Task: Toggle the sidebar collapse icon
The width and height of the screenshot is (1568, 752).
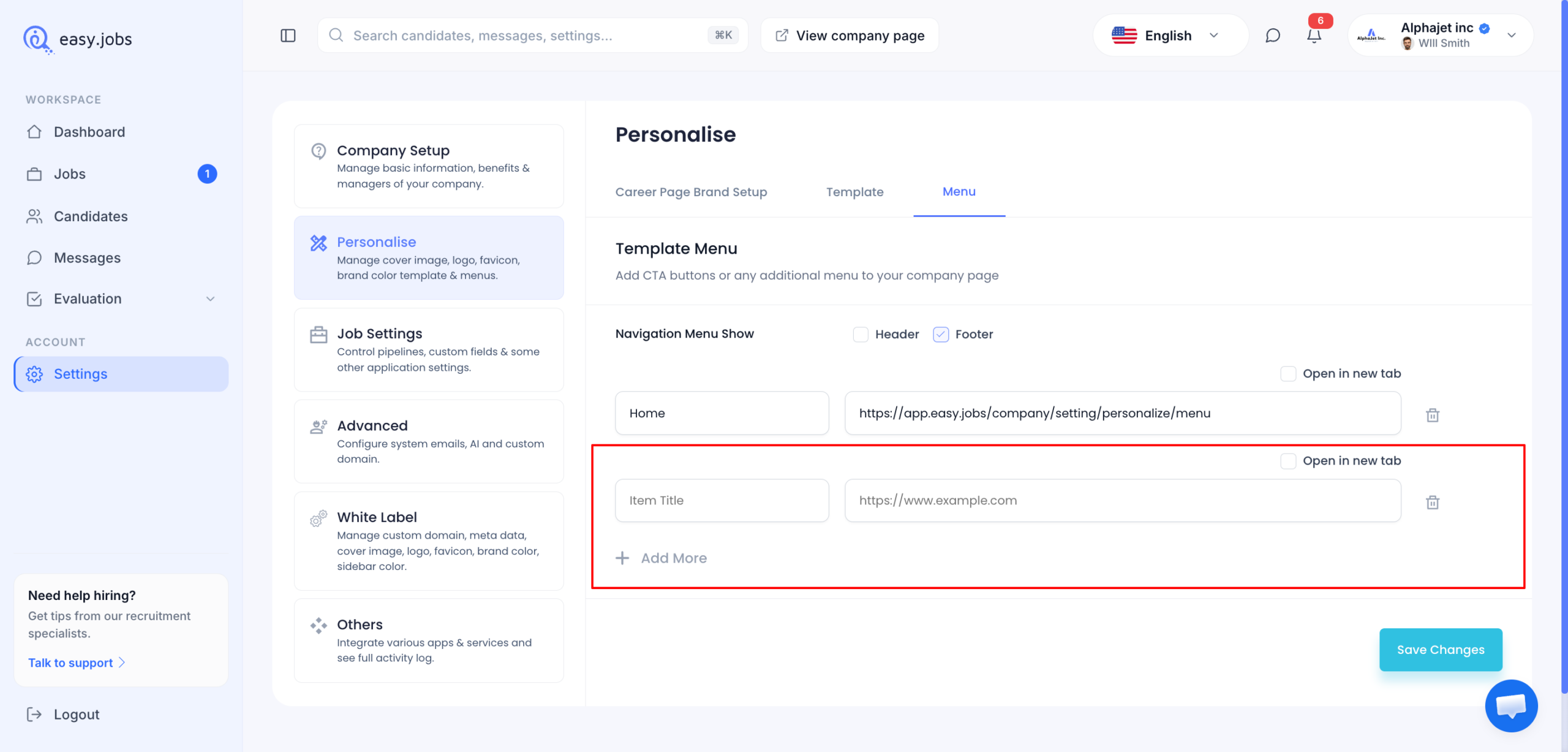Action: click(x=288, y=36)
